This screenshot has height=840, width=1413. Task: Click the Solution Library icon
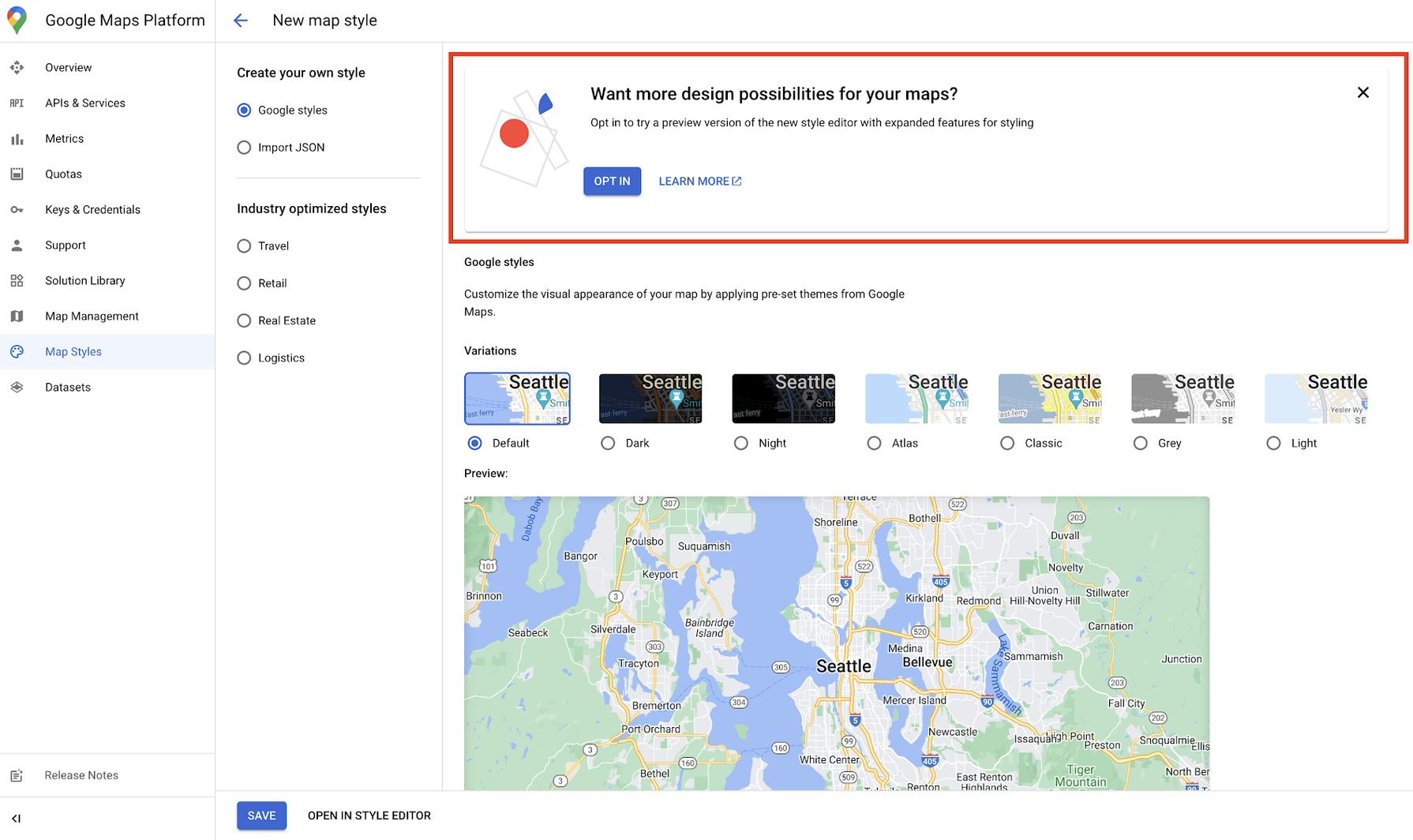click(17, 281)
